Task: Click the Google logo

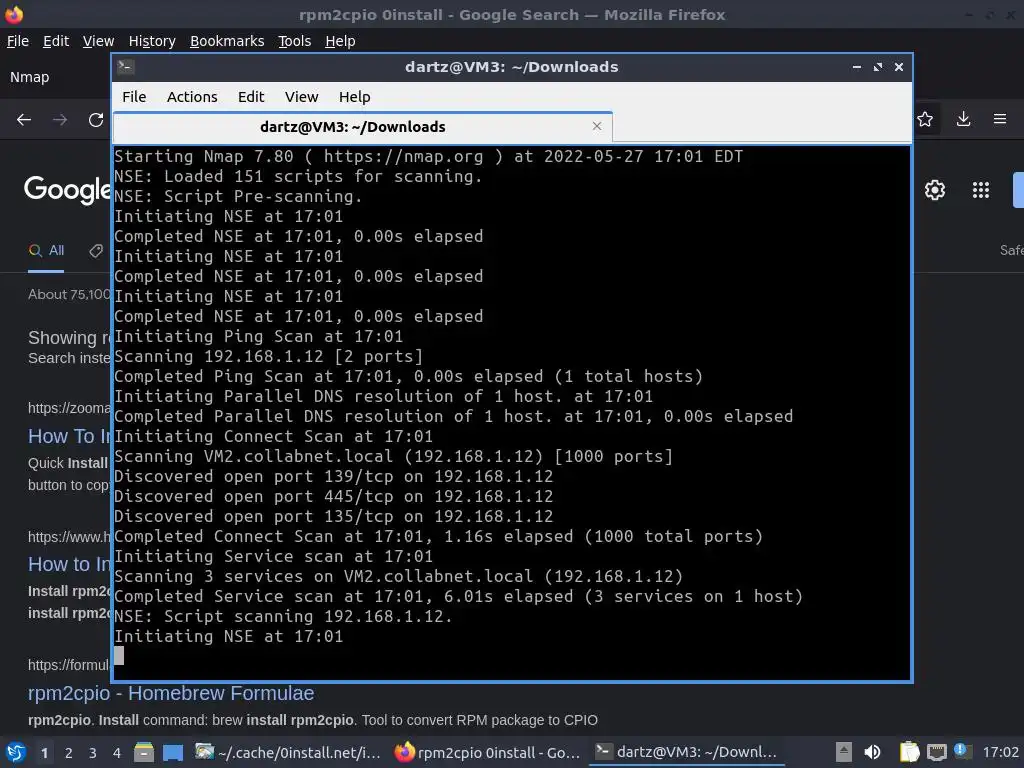Action: [x=68, y=189]
